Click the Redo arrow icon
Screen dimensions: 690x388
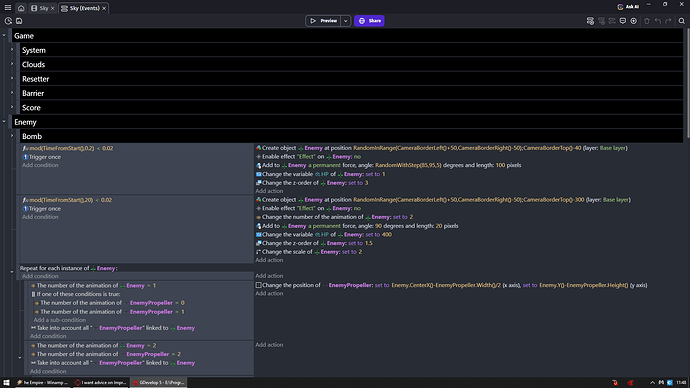point(668,21)
